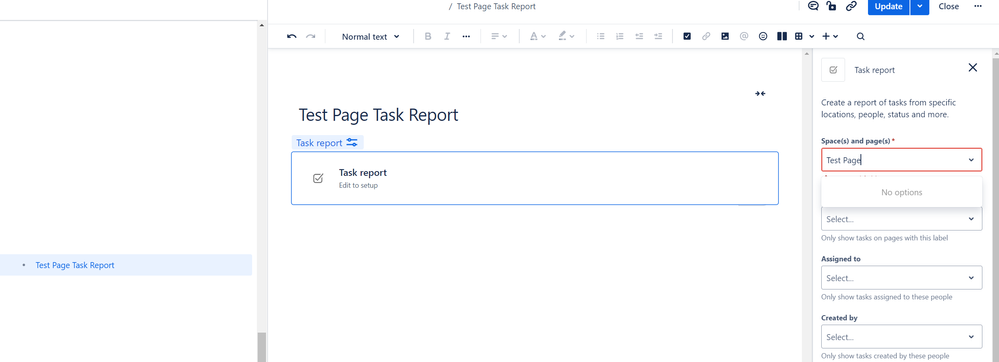This screenshot has height=362, width=999.
Task: Close the Task report side panel
Action: [x=972, y=68]
